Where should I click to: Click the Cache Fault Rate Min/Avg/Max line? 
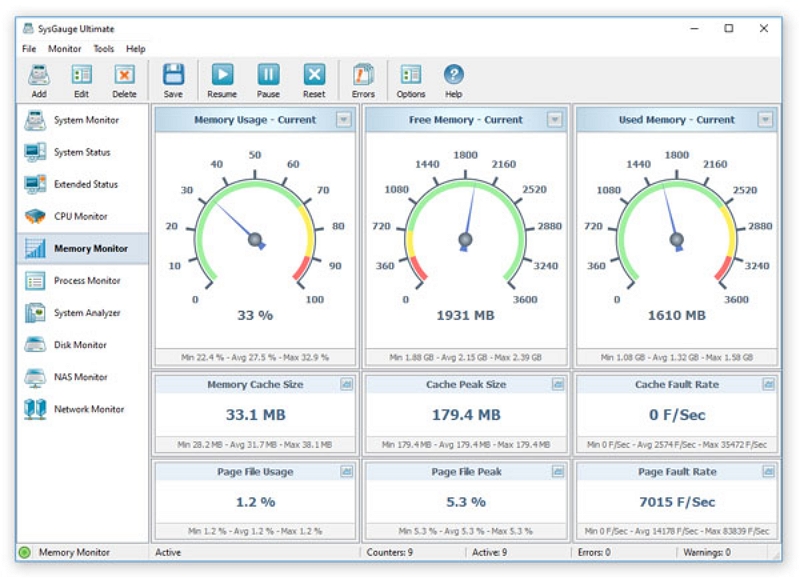tap(677, 444)
